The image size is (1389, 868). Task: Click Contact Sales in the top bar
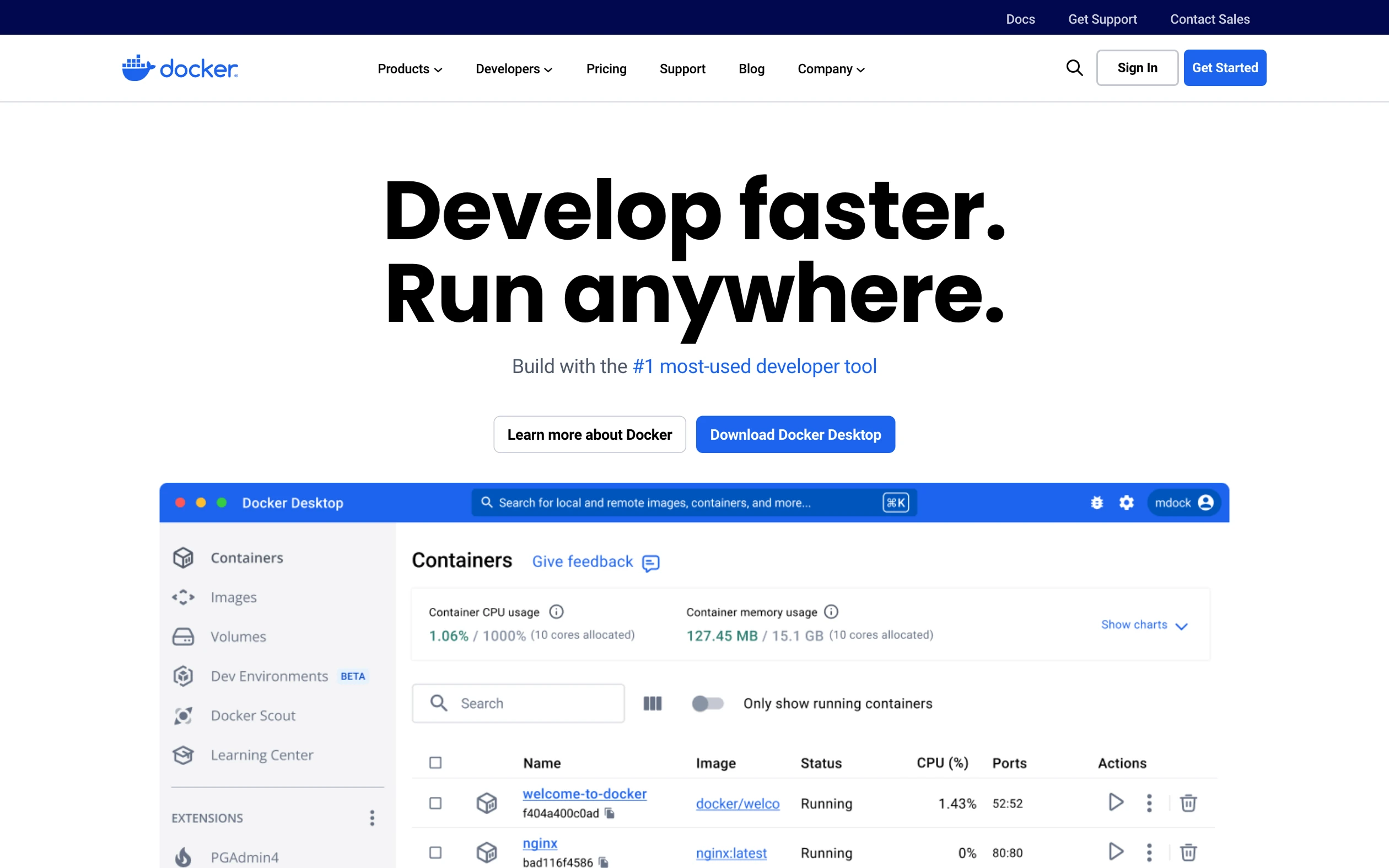tap(1210, 19)
